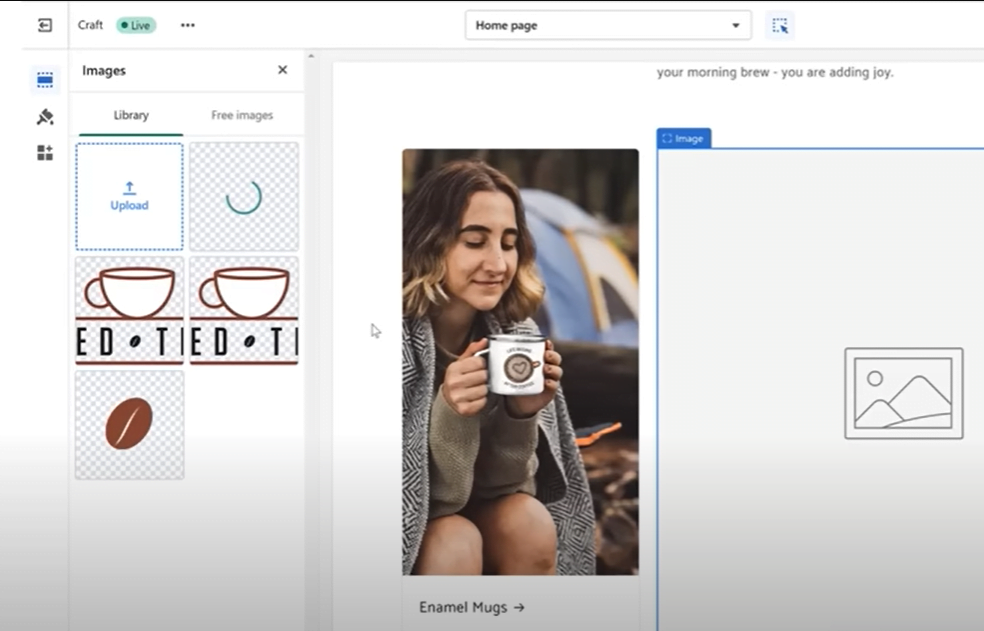
Task: Click the loading image thumbnail
Action: pyautogui.click(x=244, y=196)
